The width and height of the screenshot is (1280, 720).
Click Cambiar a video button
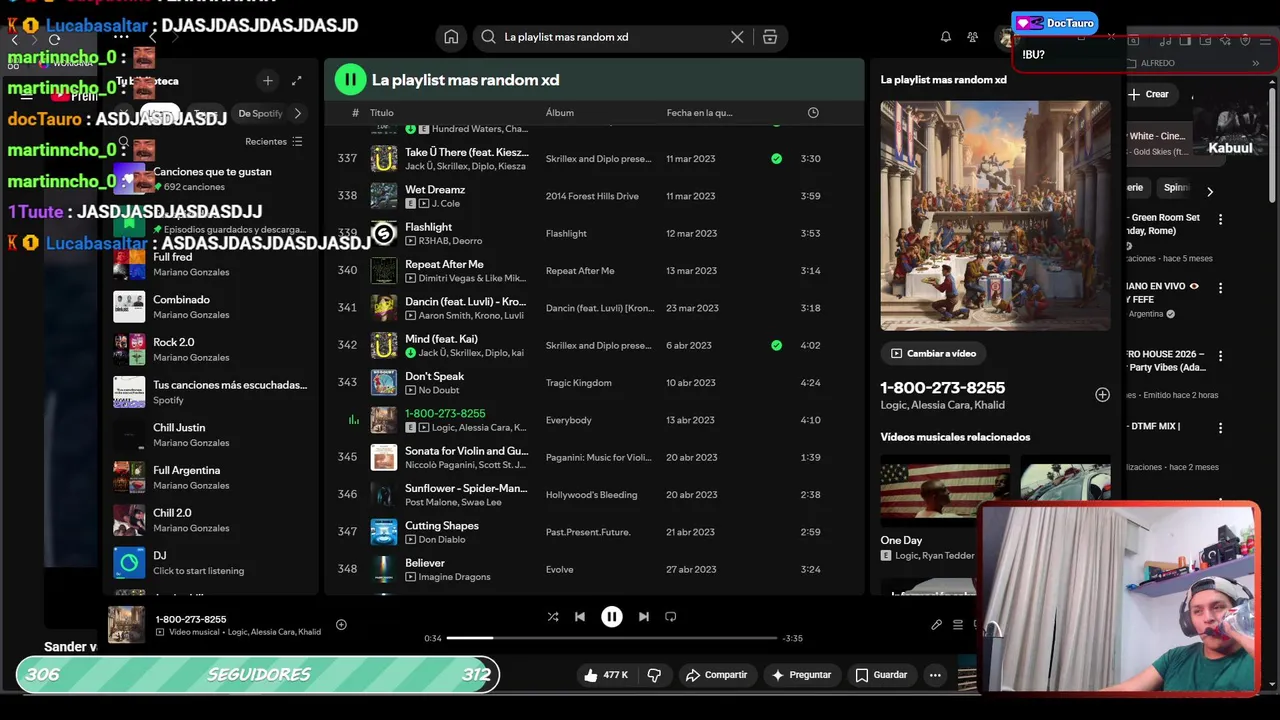(933, 353)
